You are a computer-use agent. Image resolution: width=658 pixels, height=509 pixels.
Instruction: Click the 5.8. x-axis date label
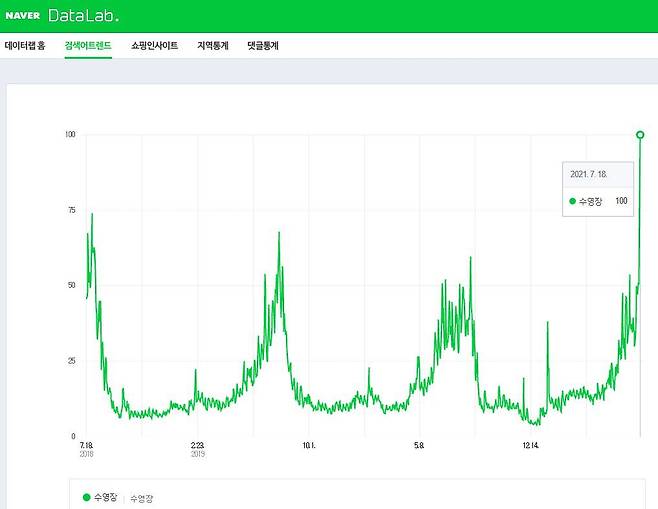419,445
